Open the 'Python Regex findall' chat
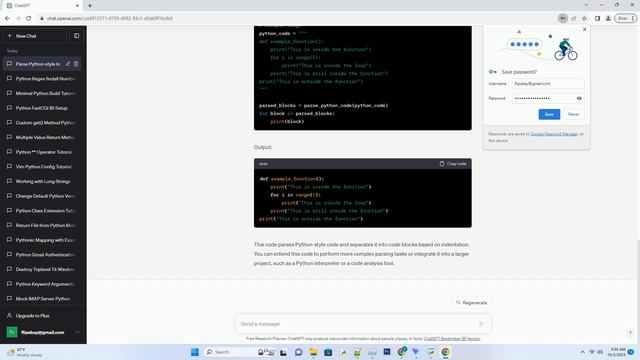 (x=42, y=79)
